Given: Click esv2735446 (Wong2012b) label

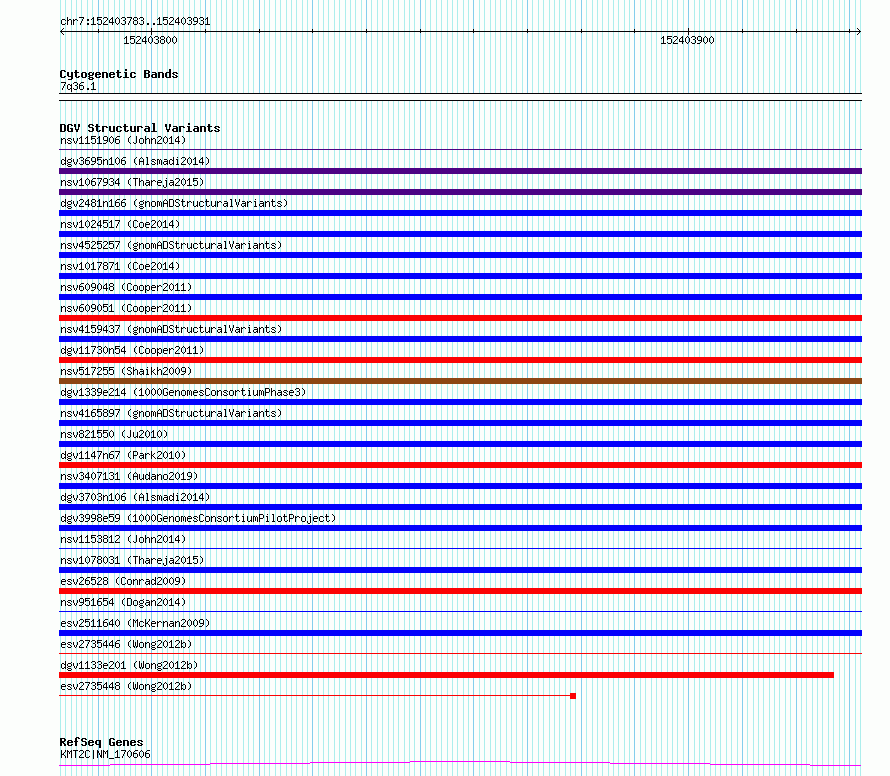Looking at the screenshot, I should click(x=126, y=644).
